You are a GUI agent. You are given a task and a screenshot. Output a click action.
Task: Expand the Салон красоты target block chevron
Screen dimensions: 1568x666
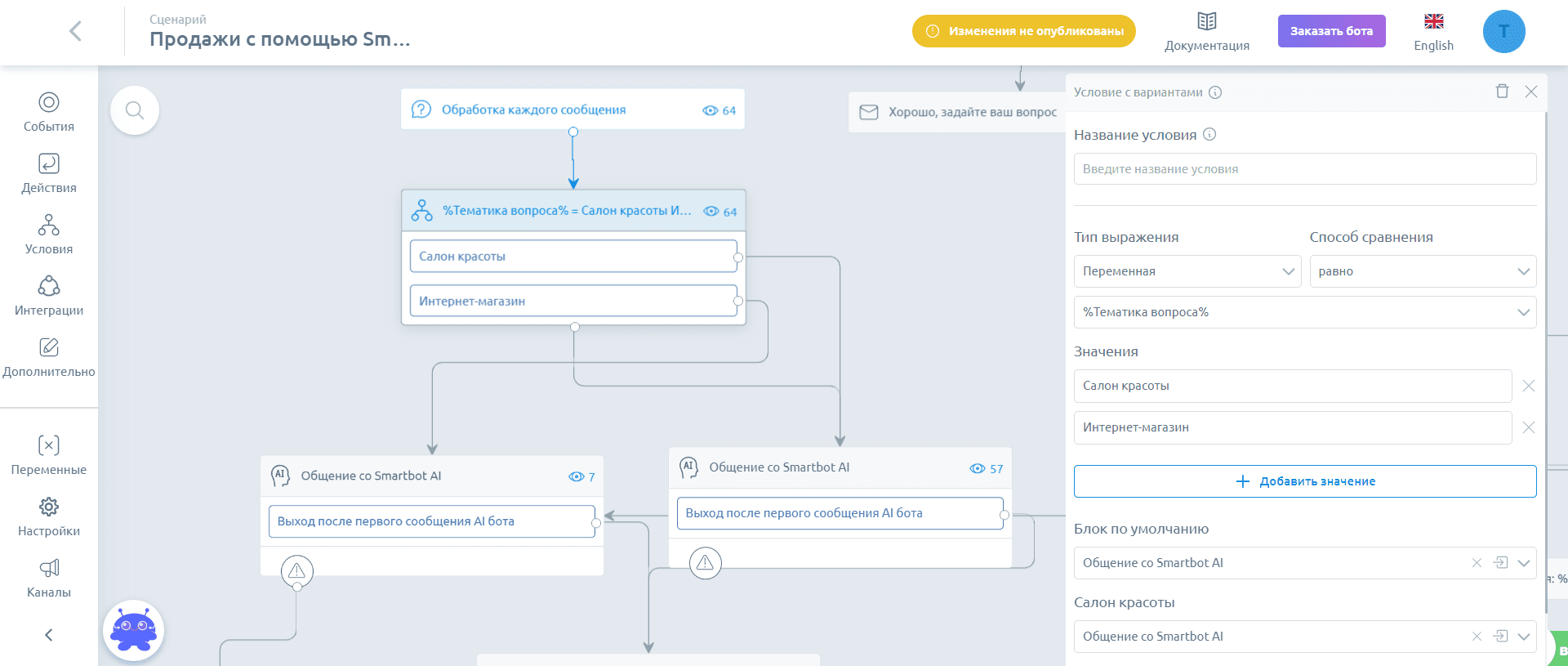tap(1524, 637)
